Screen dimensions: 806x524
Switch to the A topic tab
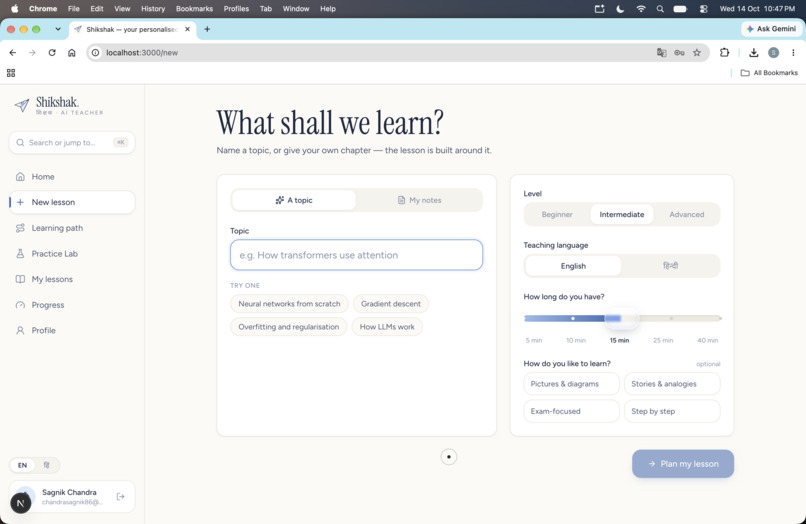coord(294,200)
